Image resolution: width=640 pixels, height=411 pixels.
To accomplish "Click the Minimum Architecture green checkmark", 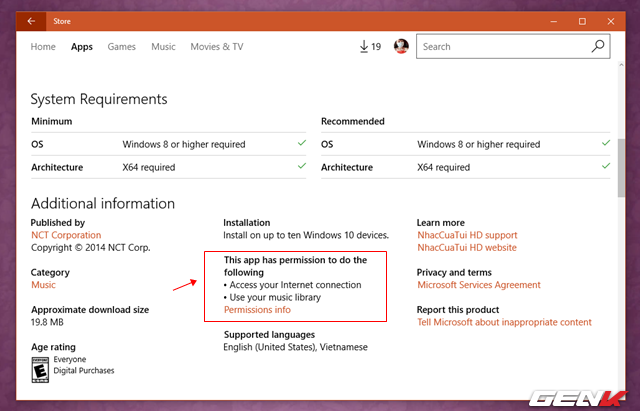I will click(x=302, y=166).
